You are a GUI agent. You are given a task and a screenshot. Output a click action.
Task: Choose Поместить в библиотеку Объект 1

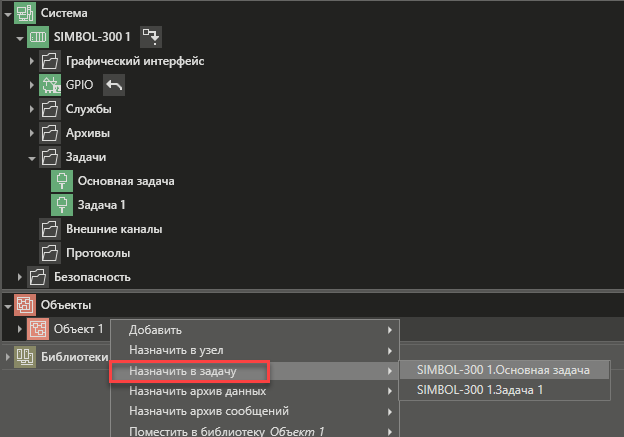255,431
